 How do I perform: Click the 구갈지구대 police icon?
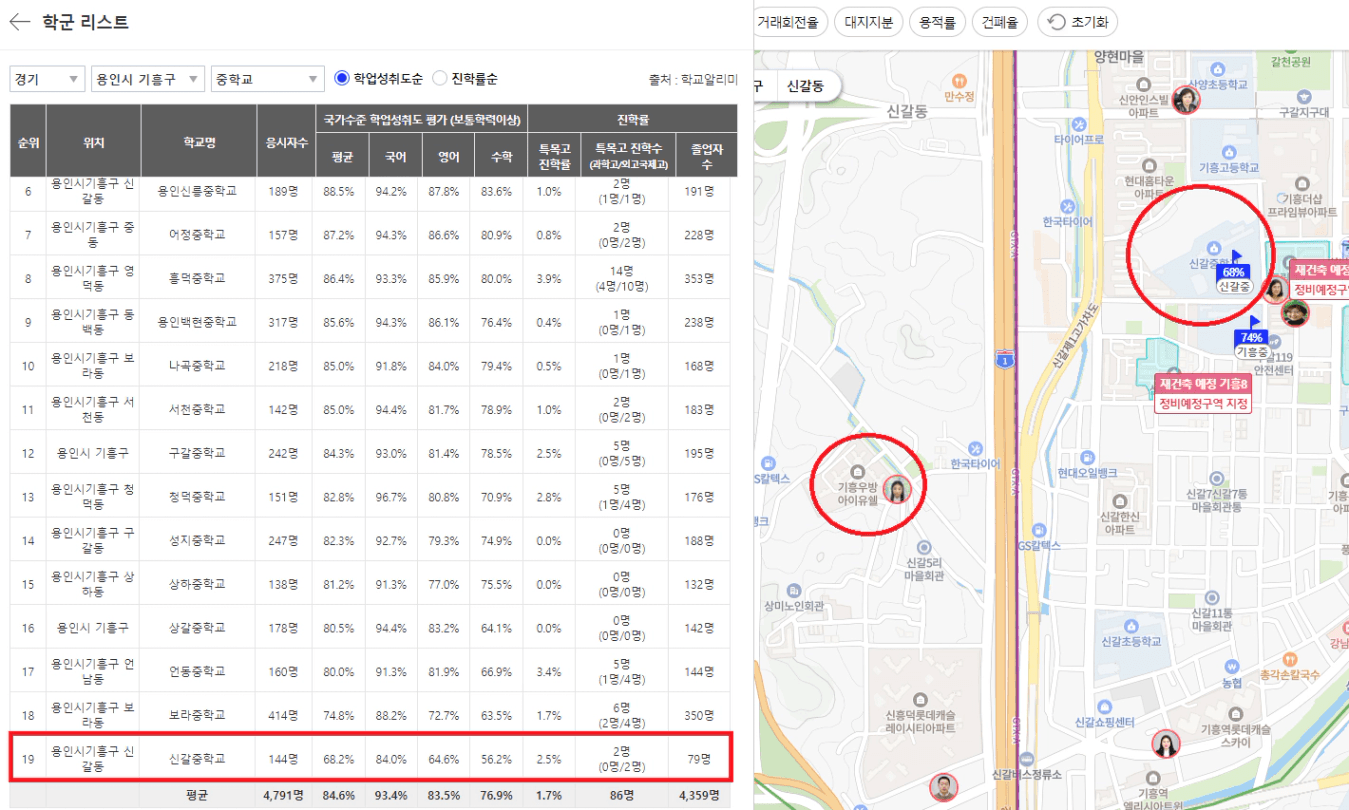1303,95
